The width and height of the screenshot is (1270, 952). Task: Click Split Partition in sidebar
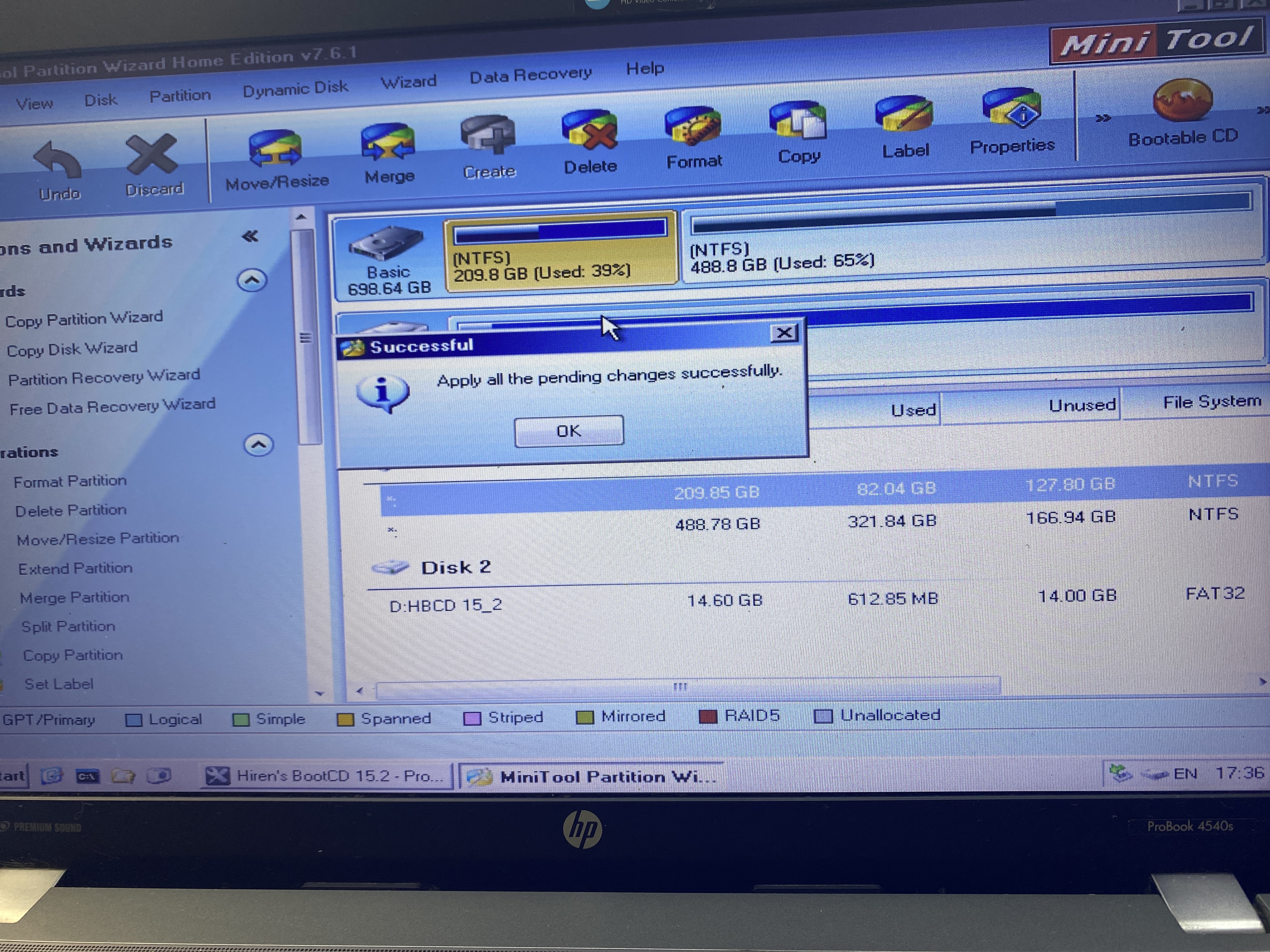point(68,626)
